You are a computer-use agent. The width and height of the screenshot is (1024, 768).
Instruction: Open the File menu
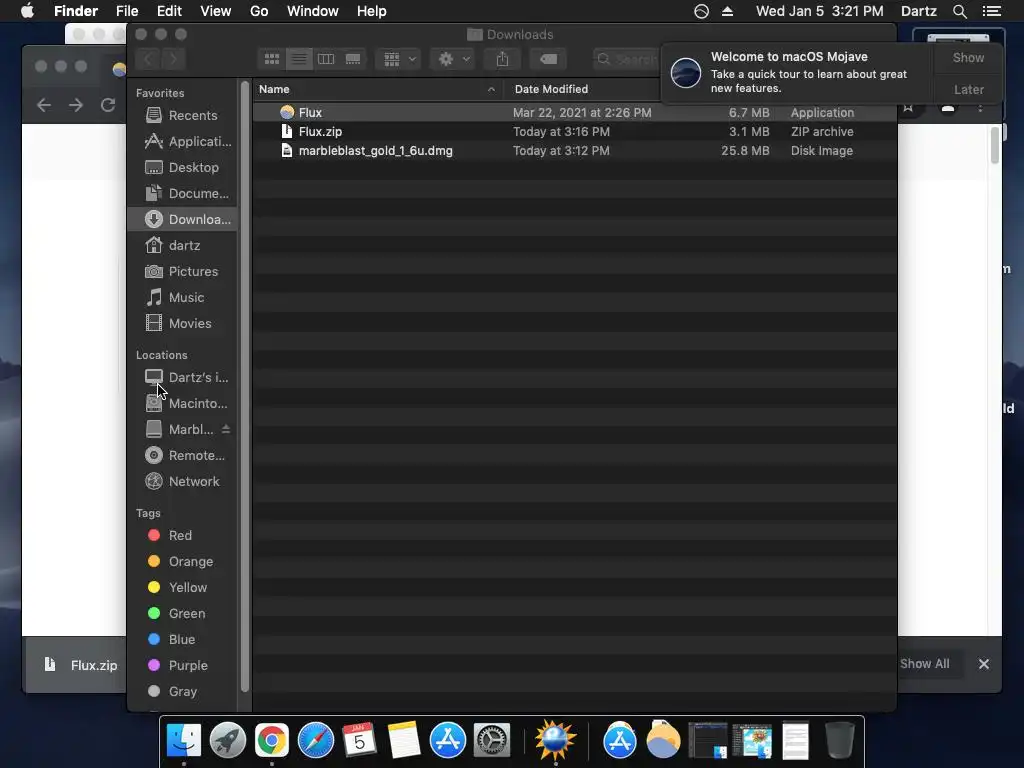point(127,11)
